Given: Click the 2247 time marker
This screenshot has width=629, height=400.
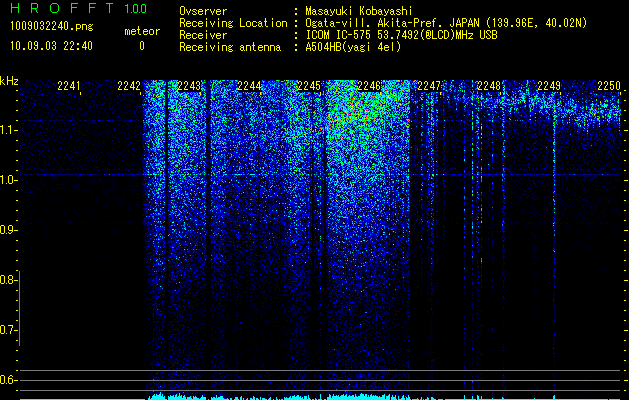Looking at the screenshot, I should [x=429, y=86].
